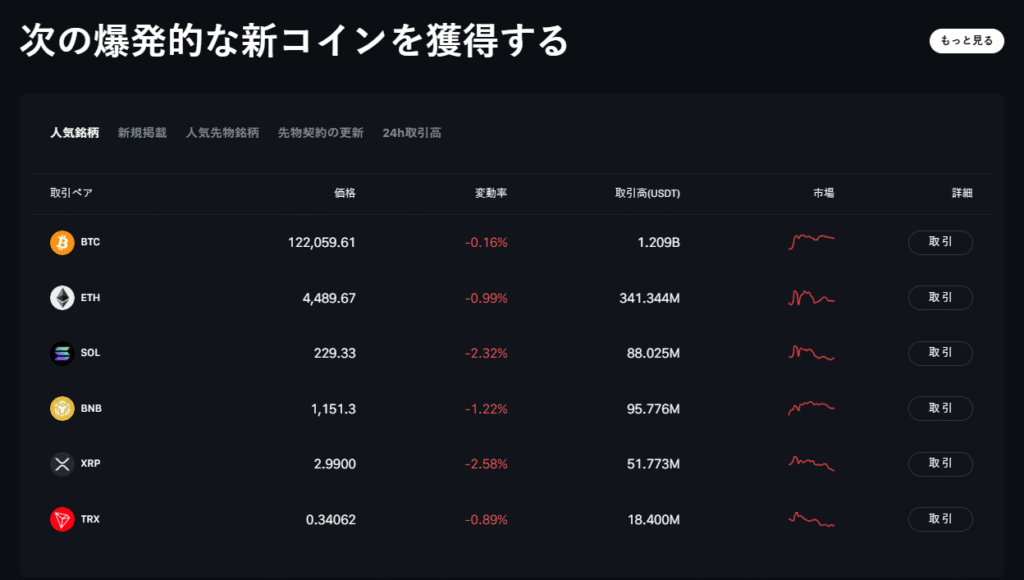Click the BNB coin icon
The height and width of the screenshot is (580, 1024).
[x=62, y=408]
